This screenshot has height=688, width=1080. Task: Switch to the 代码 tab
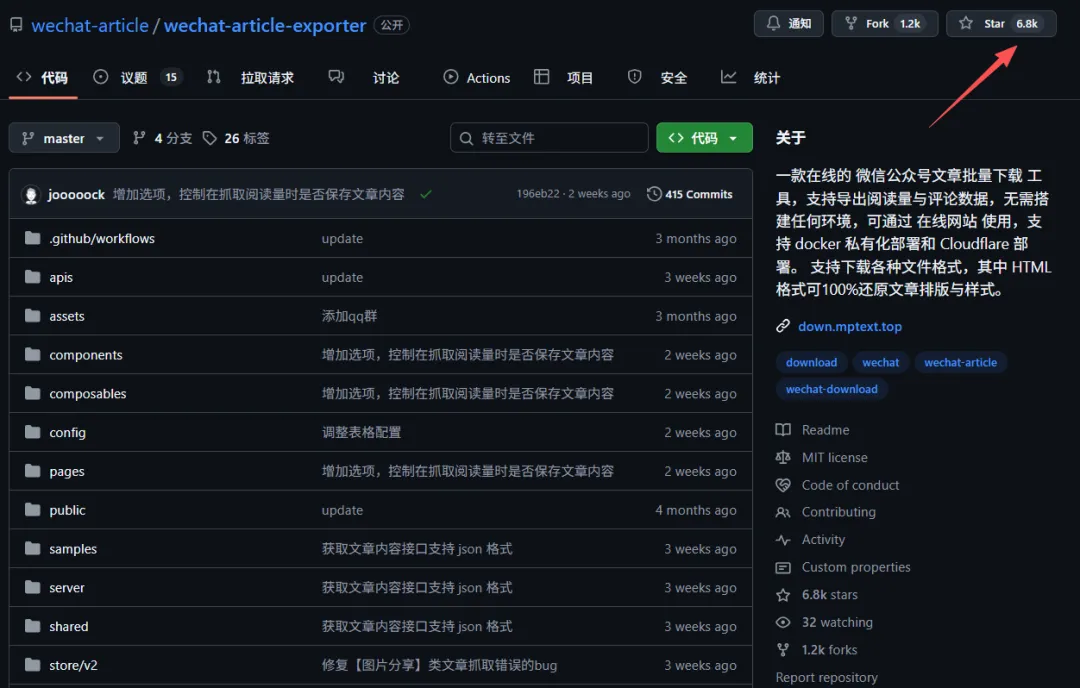pyautogui.click(x=42, y=78)
